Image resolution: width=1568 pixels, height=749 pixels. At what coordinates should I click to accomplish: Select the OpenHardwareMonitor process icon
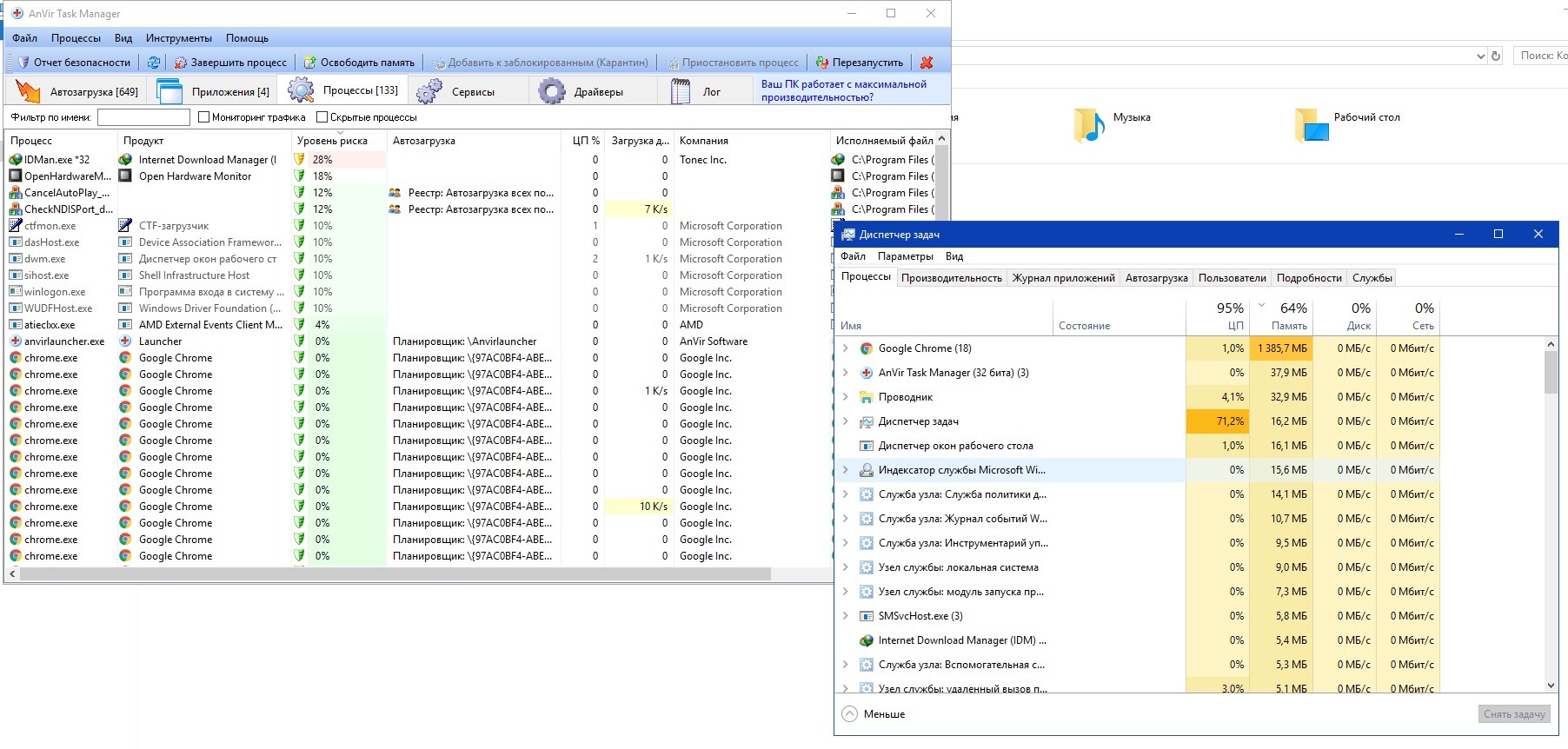click(16, 176)
